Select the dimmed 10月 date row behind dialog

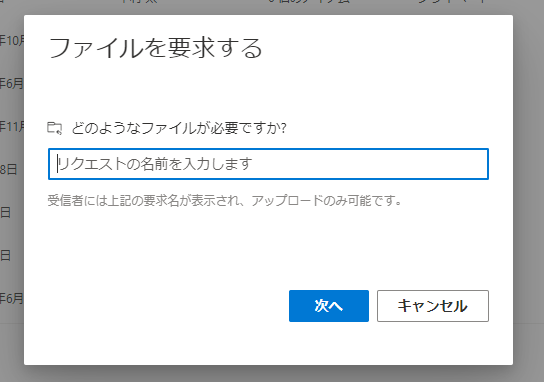(12, 41)
